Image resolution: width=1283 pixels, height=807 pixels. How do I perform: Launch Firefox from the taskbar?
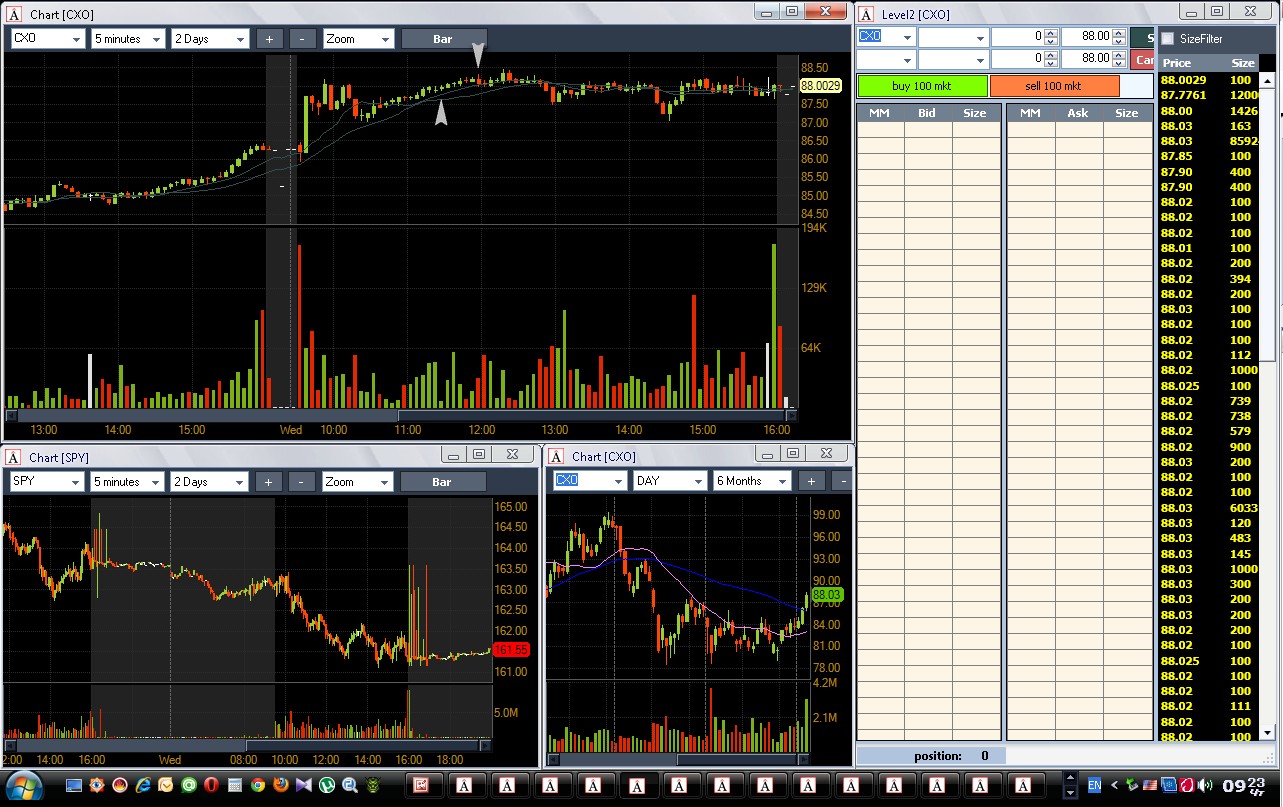[281, 785]
